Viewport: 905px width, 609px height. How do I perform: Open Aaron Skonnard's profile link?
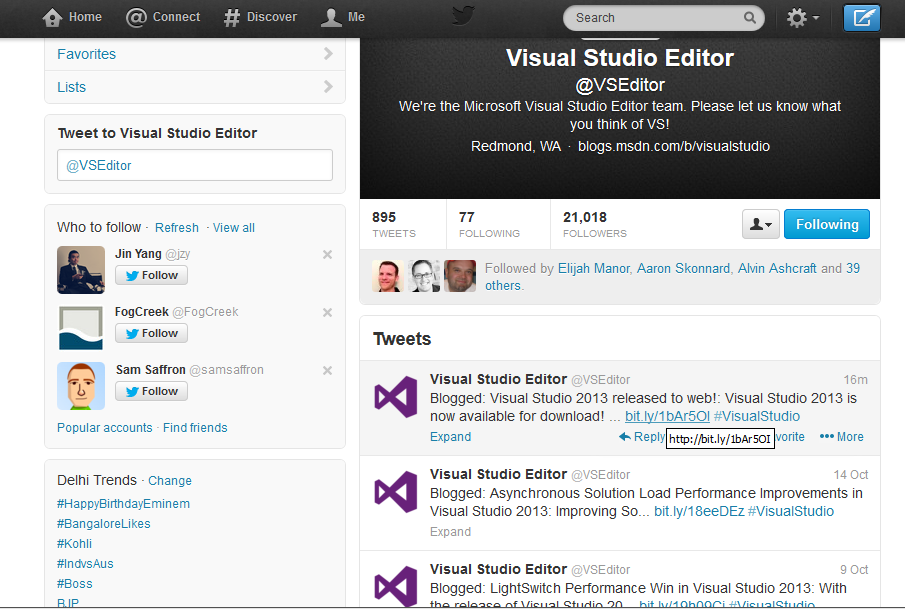[683, 268]
